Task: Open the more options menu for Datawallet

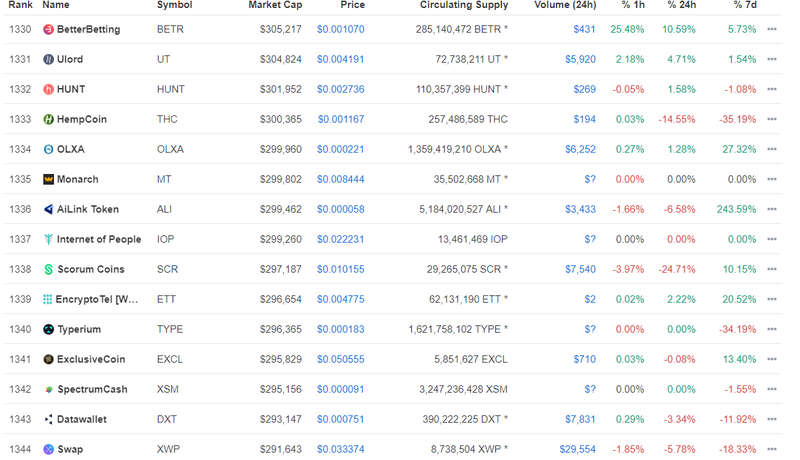Action: [772, 419]
